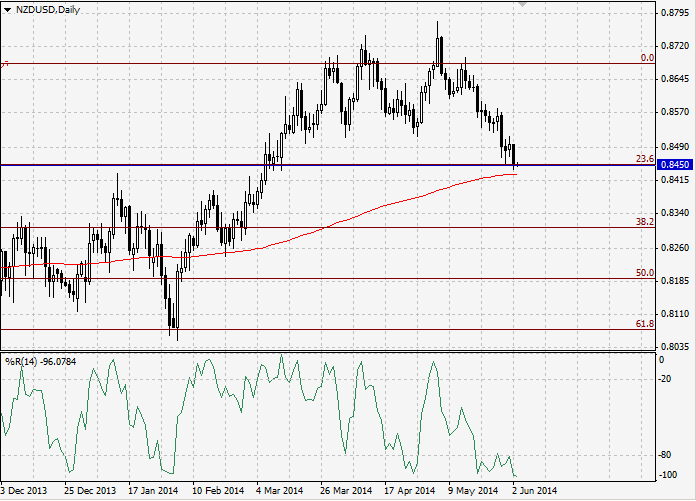696x501 pixels.
Task: Click the 0.8110 price axis value
Action: click(675, 314)
